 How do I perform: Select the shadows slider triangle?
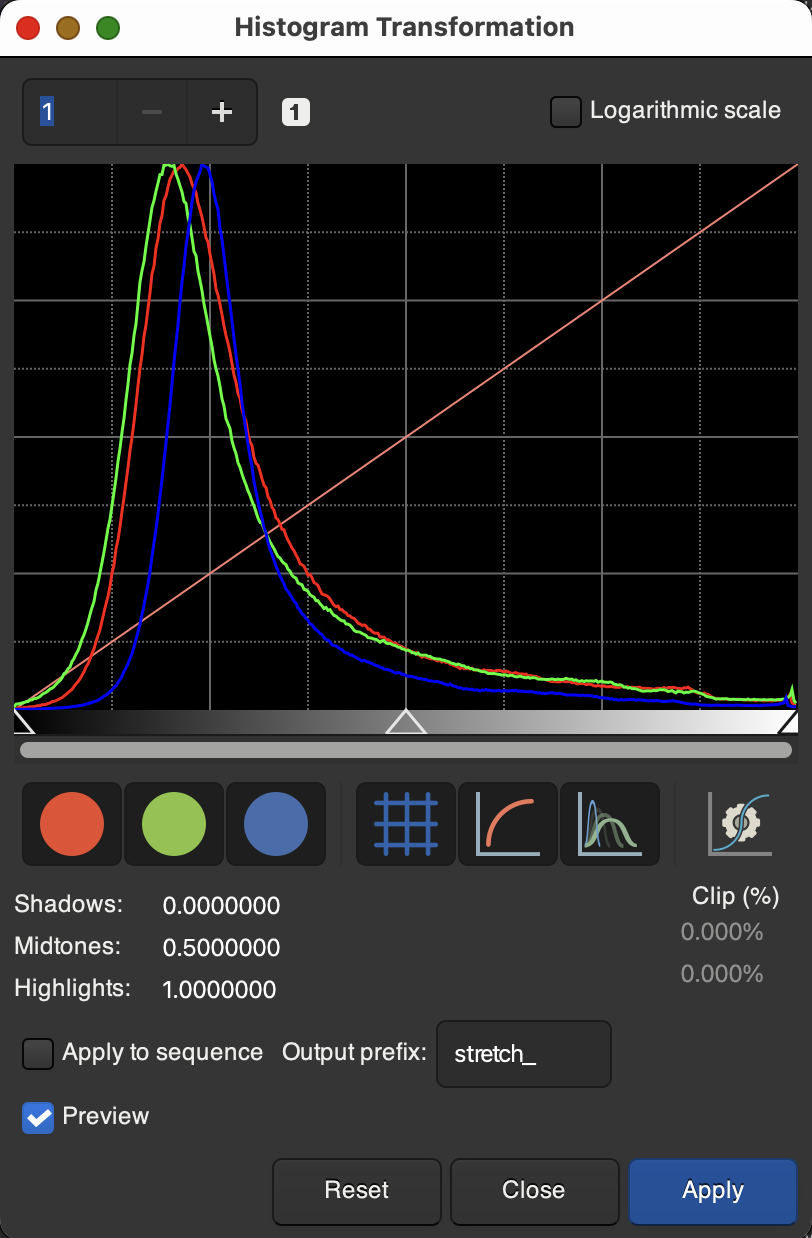point(23,722)
